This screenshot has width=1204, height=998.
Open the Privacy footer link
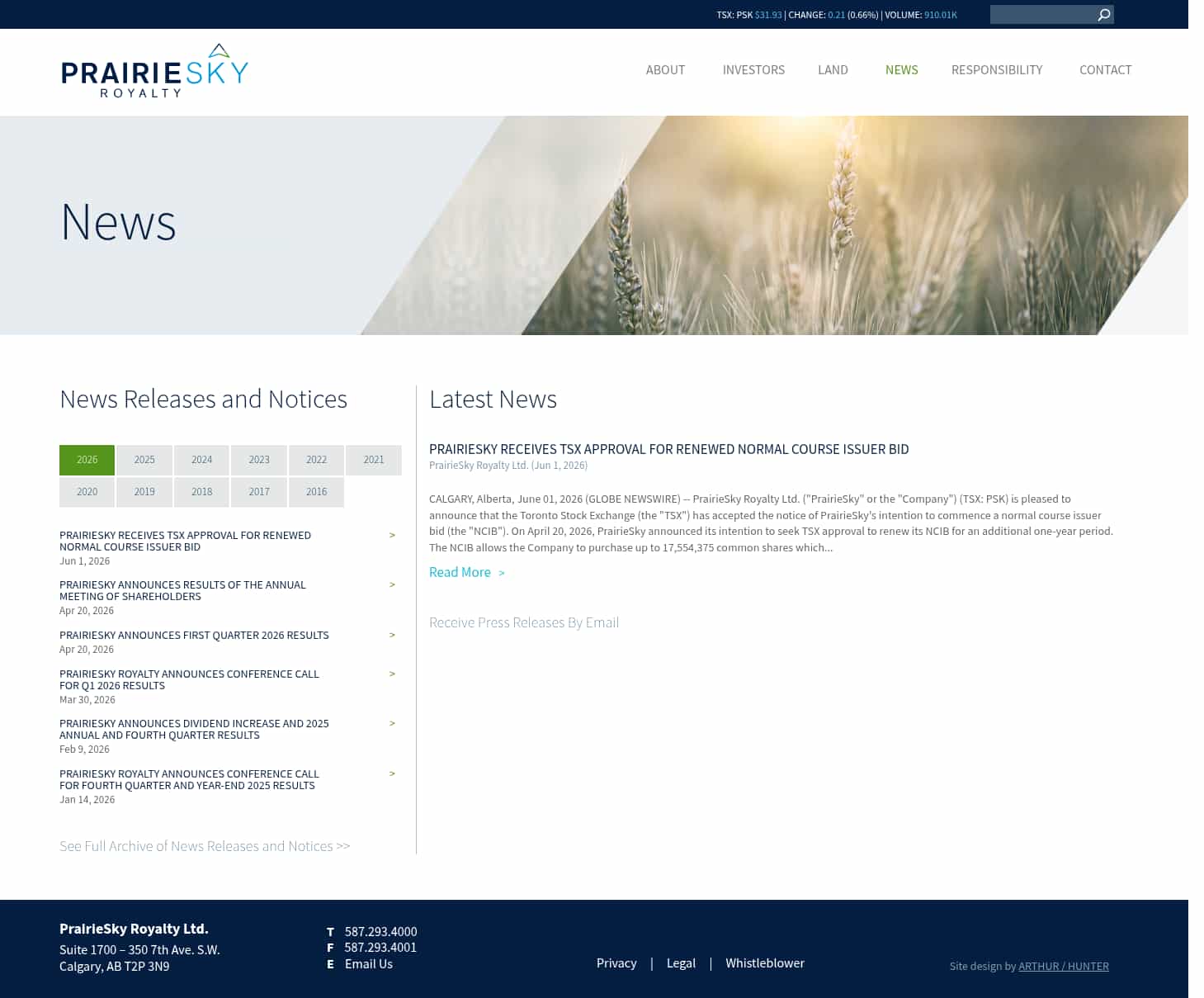[616, 963]
